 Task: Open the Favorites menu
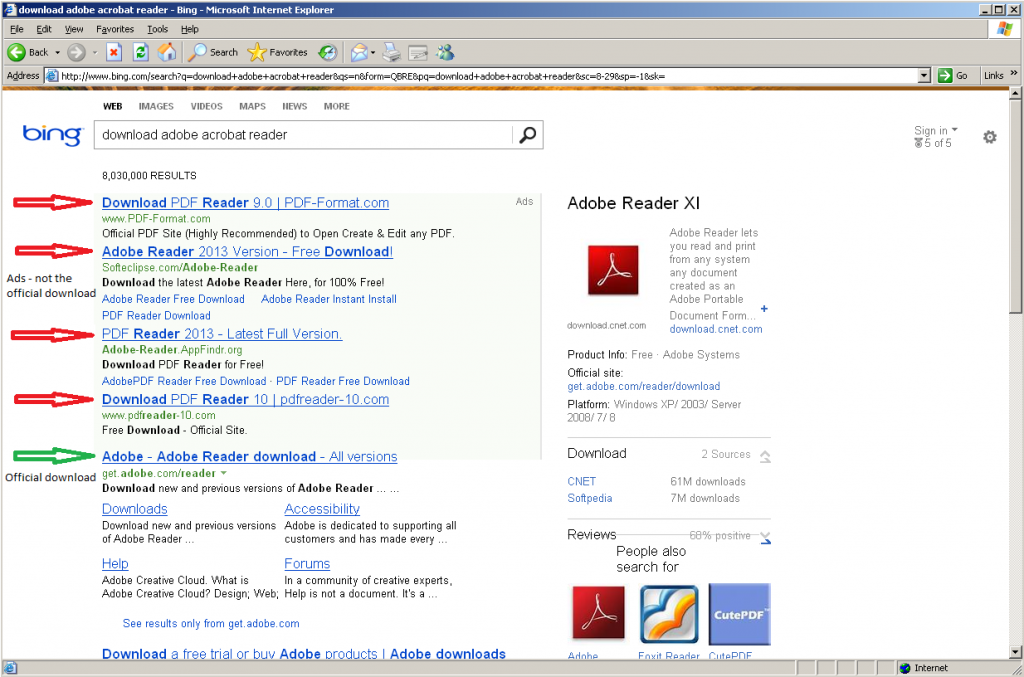pos(115,29)
